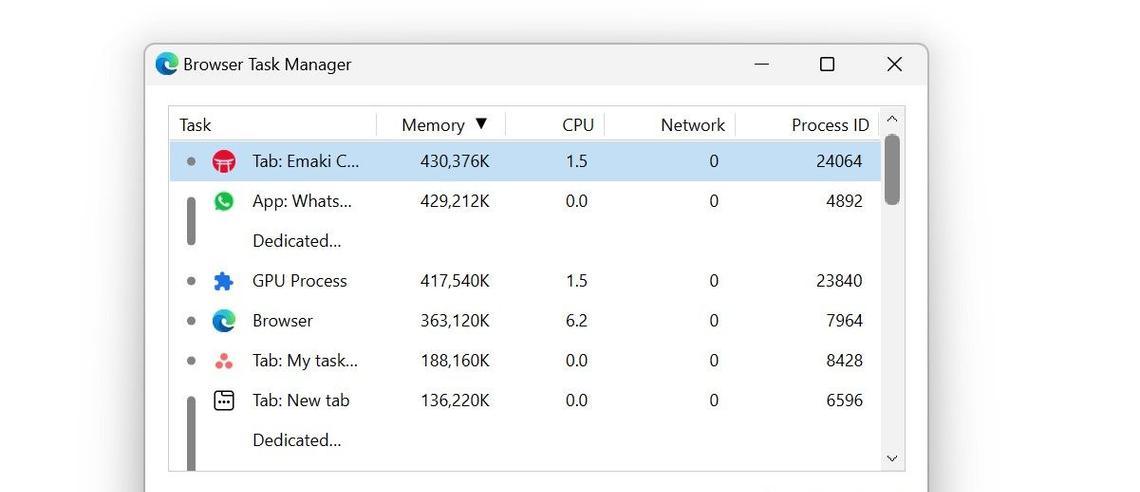Click the Edge icon in Browser row

tap(224, 321)
